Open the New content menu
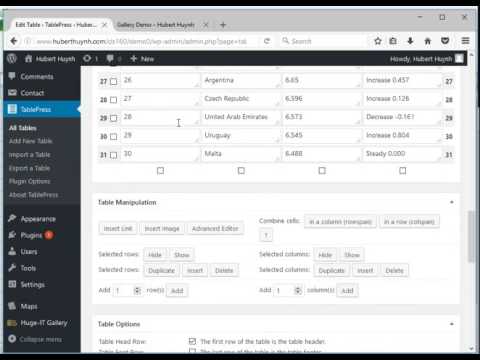This screenshot has width=480, height=360. (142, 59)
